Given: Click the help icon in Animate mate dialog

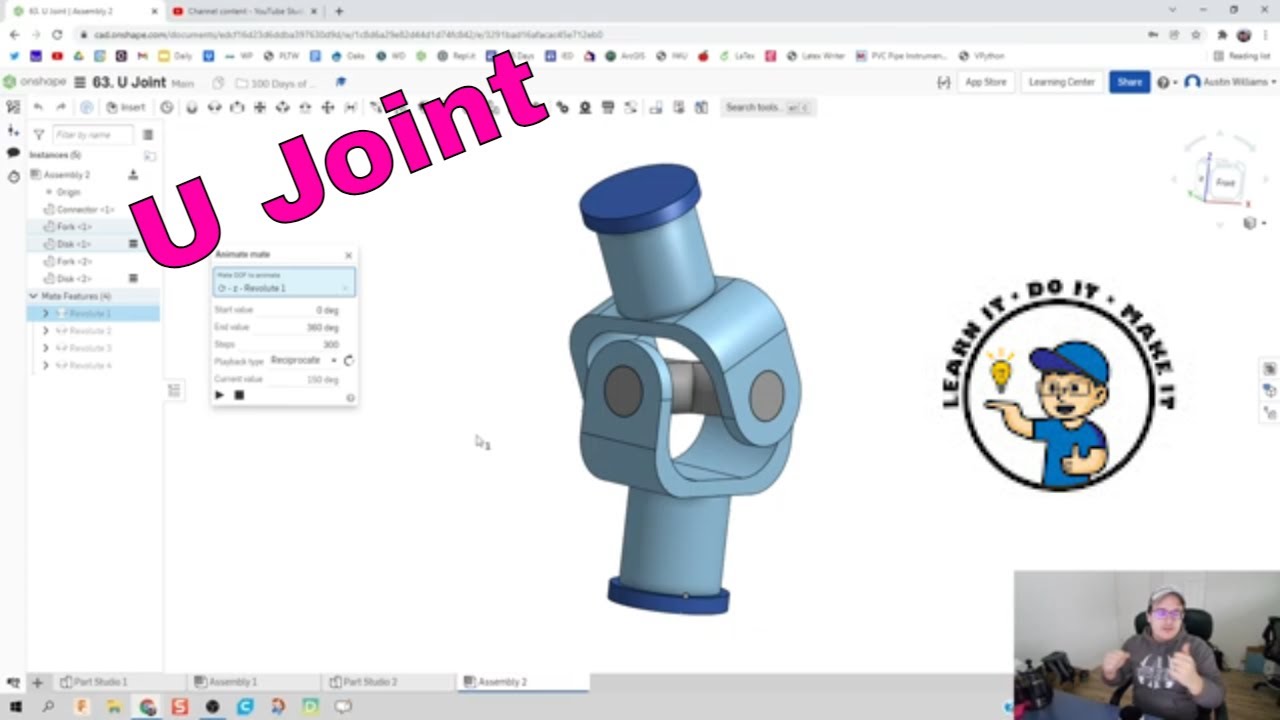Looking at the screenshot, I should (350, 397).
